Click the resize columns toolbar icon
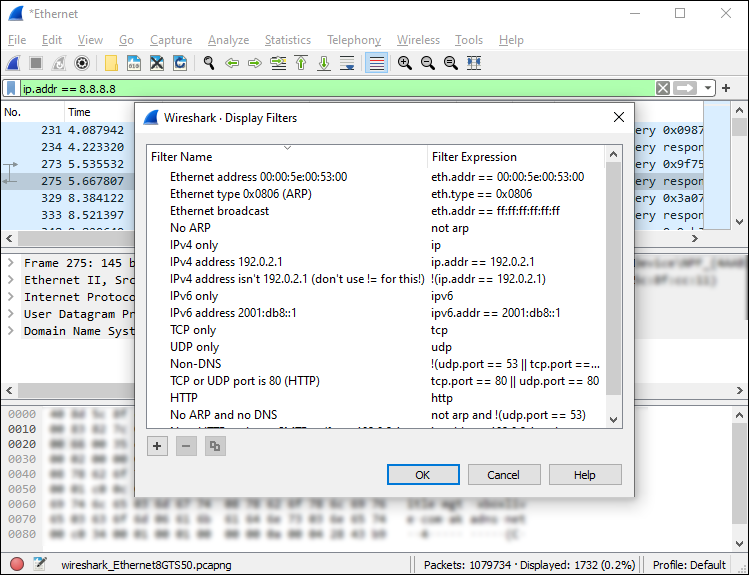Viewport: 749px width, 575px height. coord(474,63)
